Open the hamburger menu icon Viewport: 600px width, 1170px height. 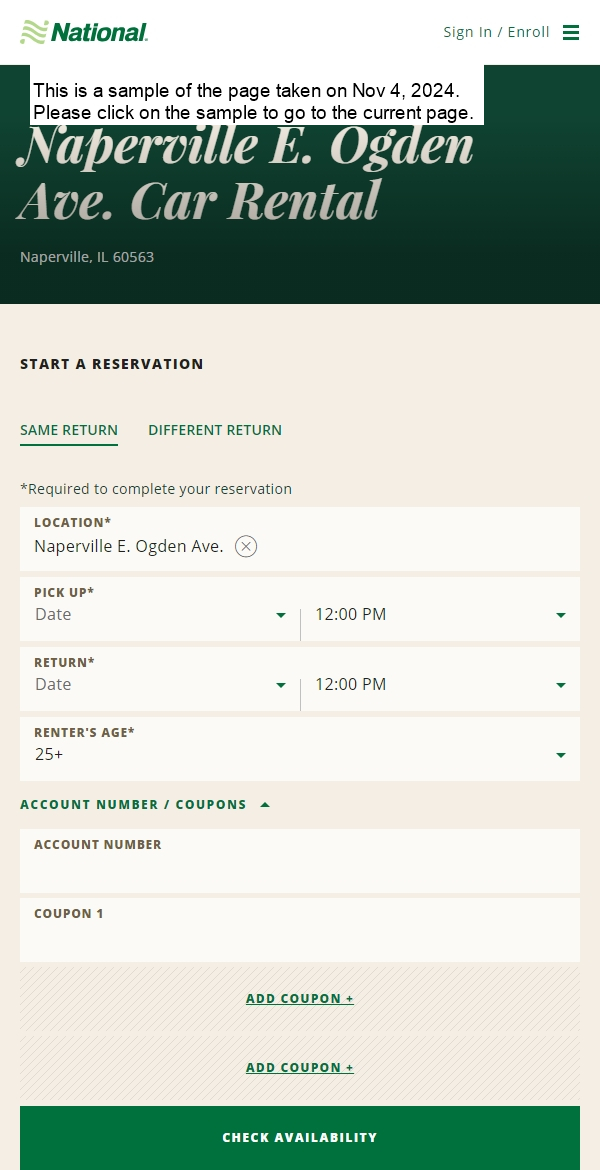(x=571, y=32)
